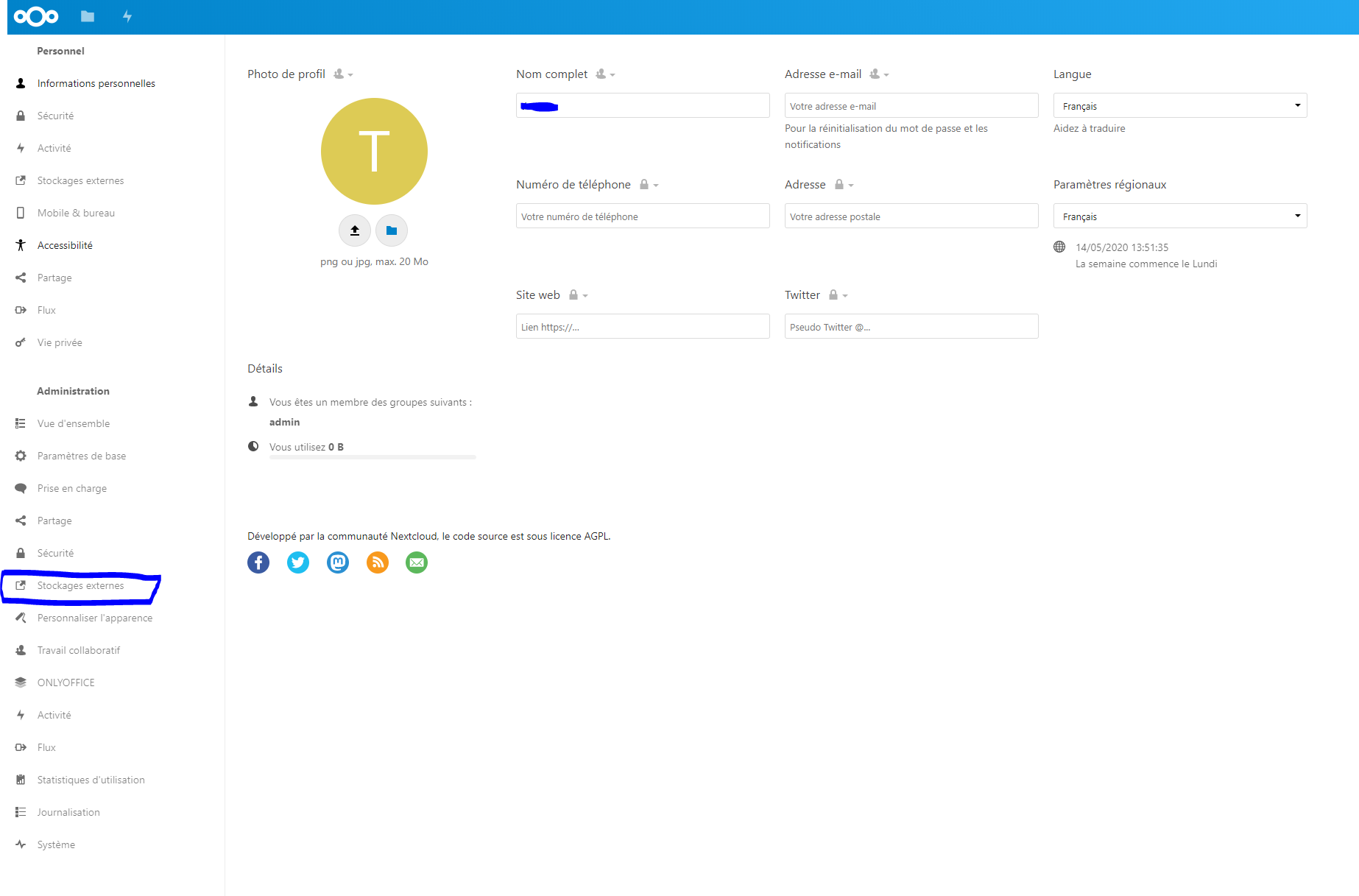Image resolution: width=1359 pixels, height=896 pixels.
Task: Open Vie privée settings
Action: 60,342
